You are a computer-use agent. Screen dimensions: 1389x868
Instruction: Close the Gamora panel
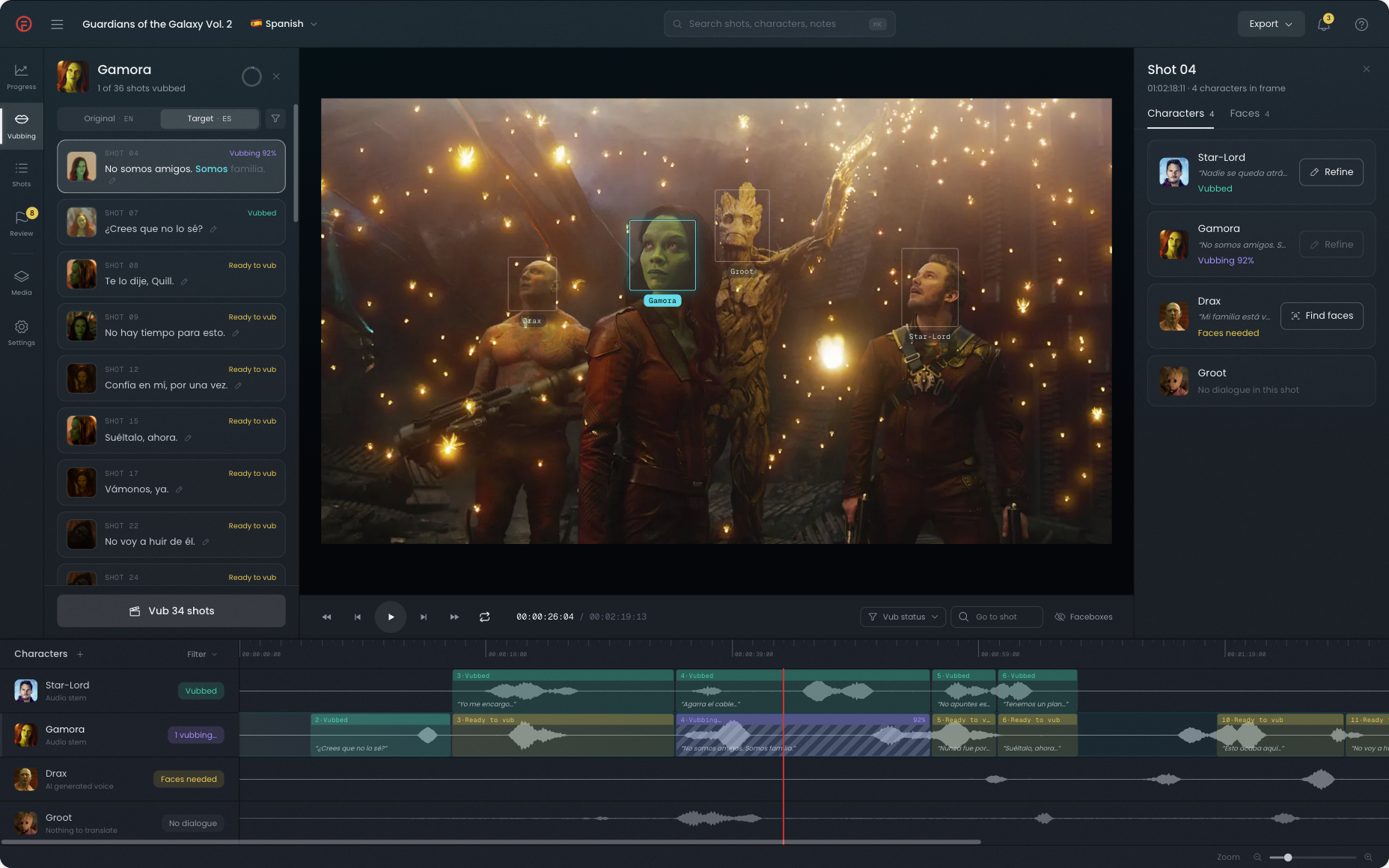pyautogui.click(x=276, y=76)
